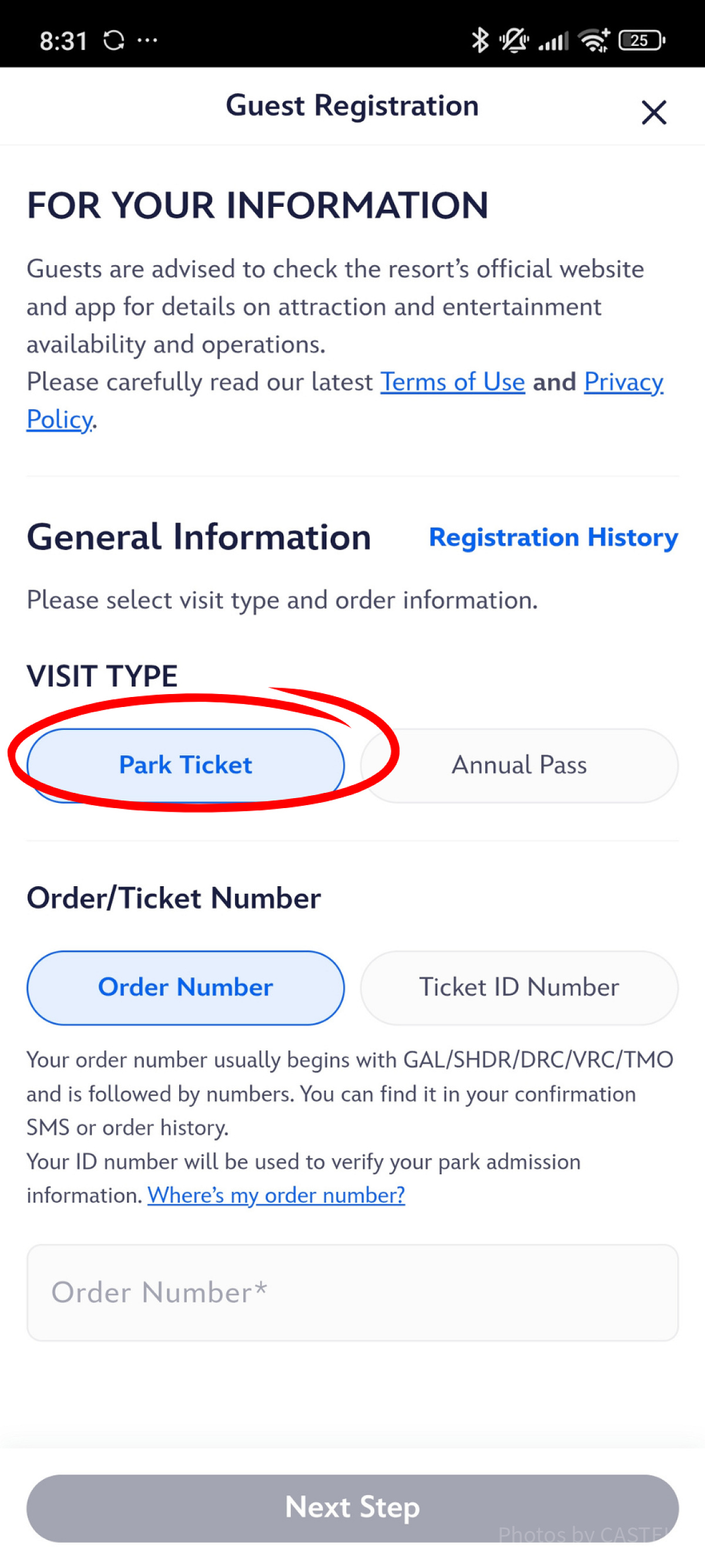Switch to Ticket ID Number option

(x=519, y=987)
